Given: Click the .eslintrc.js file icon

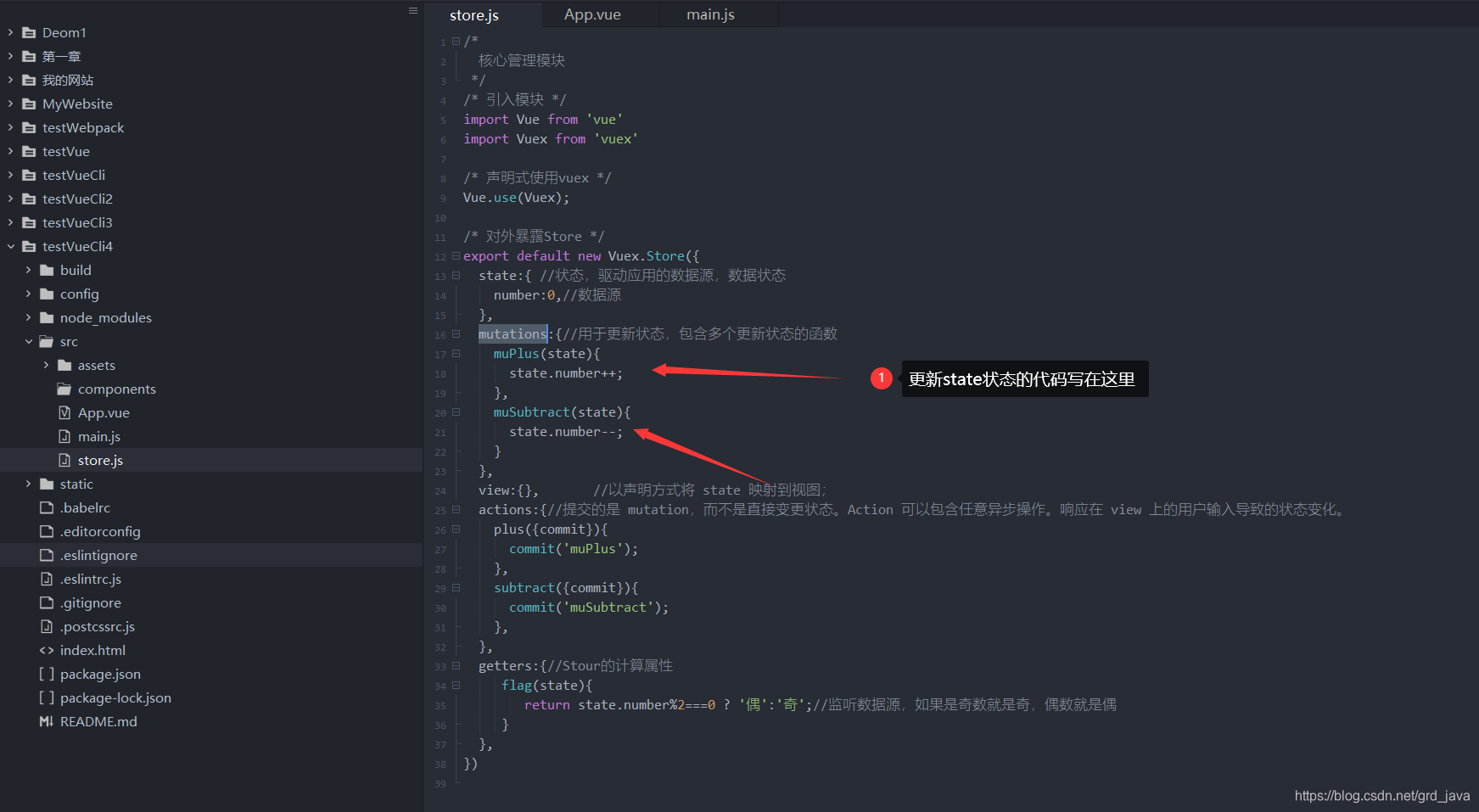Looking at the screenshot, I should click(x=47, y=579).
